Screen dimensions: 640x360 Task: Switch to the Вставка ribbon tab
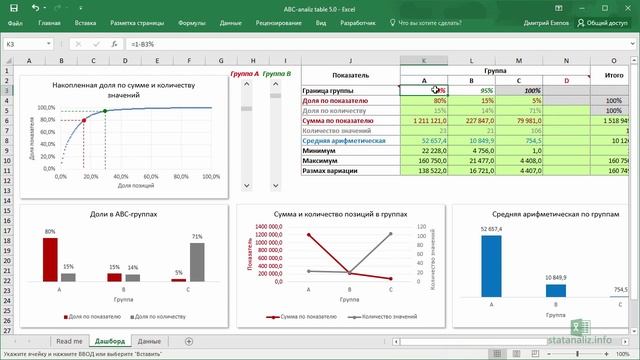(85, 23)
